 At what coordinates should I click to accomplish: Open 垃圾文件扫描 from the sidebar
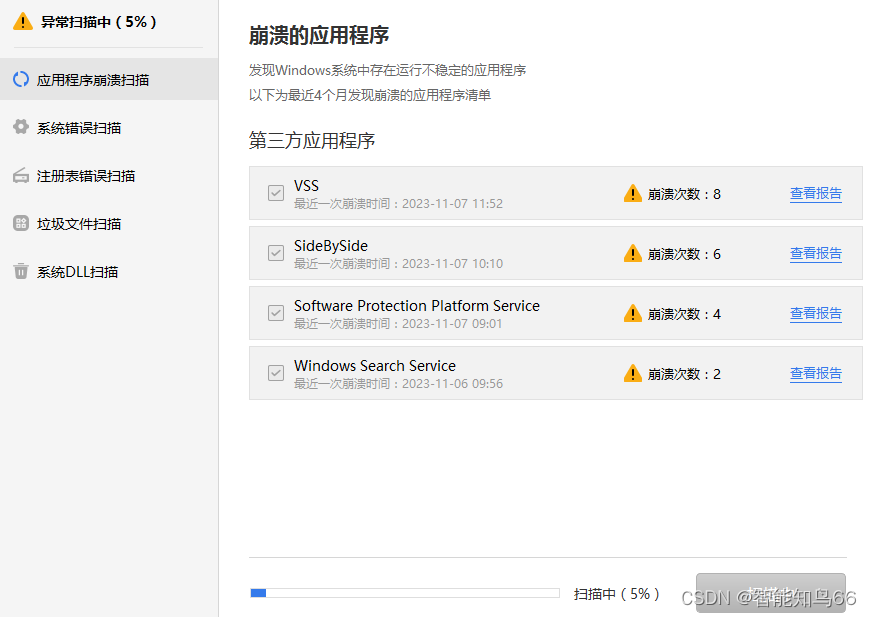tap(109, 224)
